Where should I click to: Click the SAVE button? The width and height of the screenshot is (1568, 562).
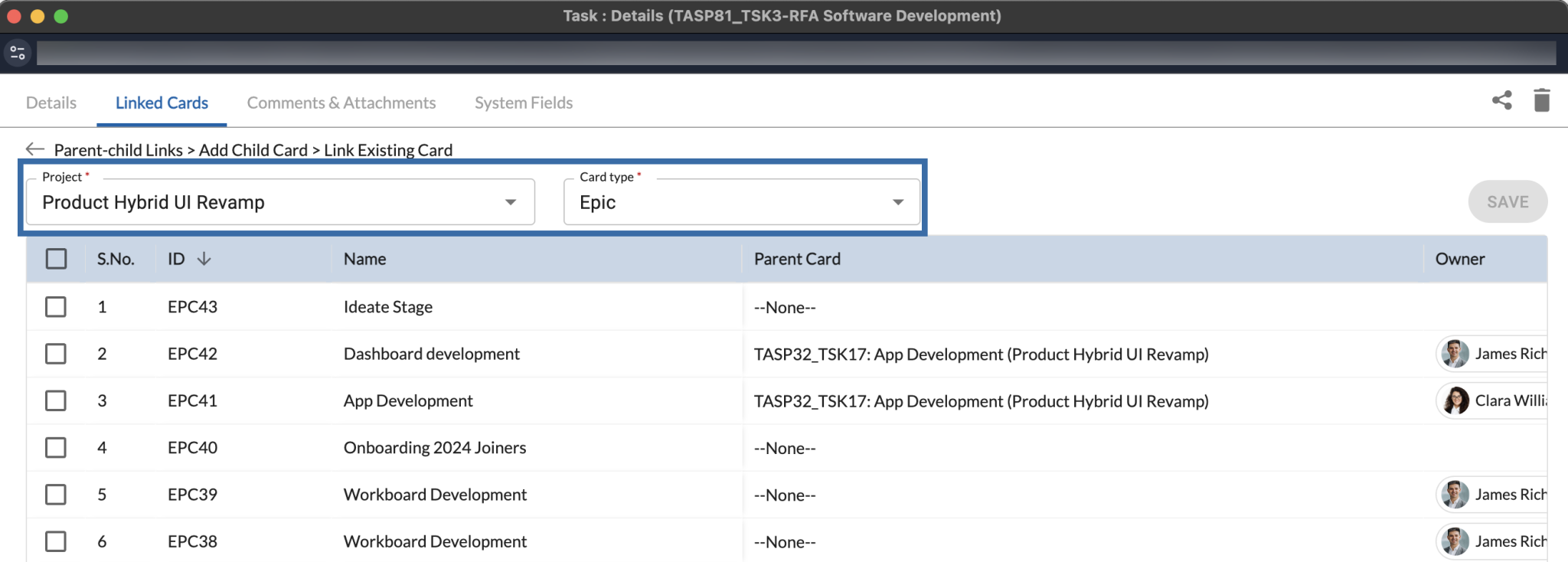1508,202
